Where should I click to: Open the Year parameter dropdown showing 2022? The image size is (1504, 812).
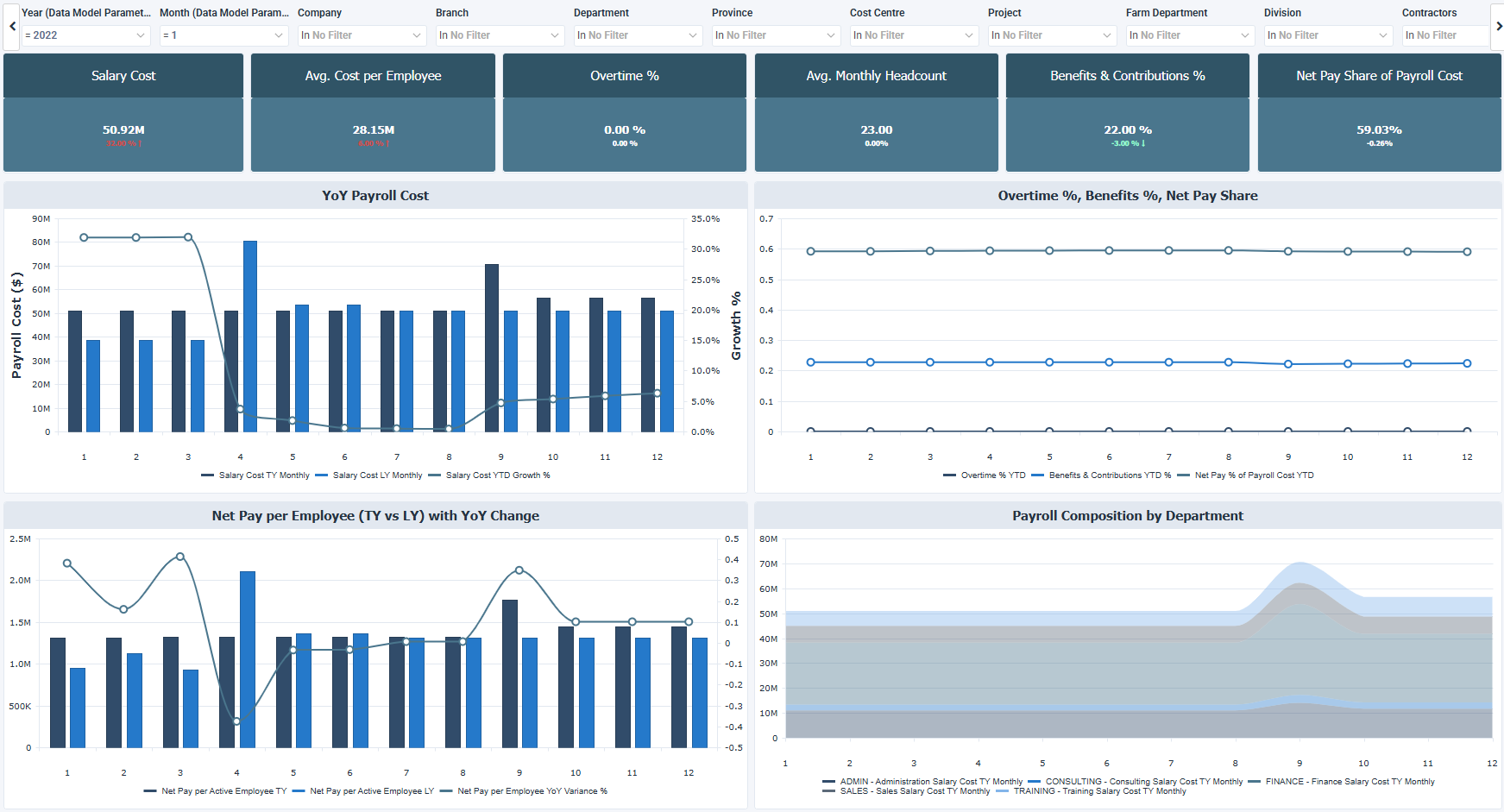click(x=85, y=35)
